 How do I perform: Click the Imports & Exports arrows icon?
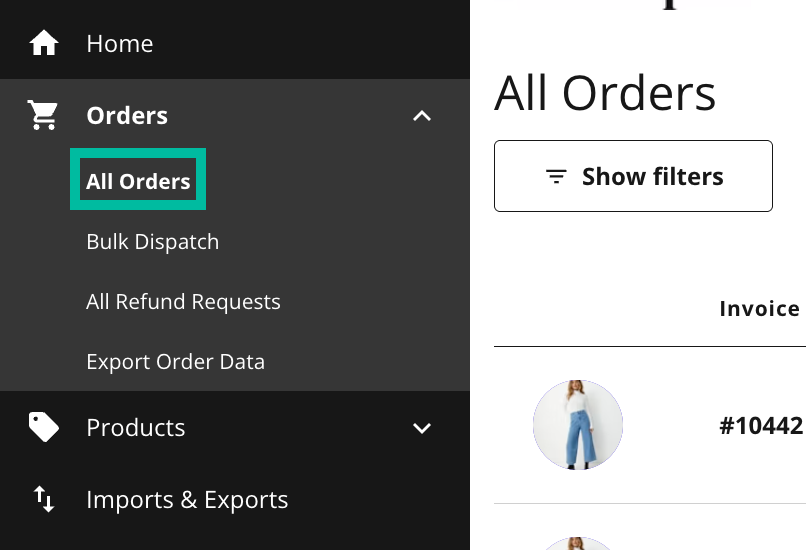coord(44,499)
